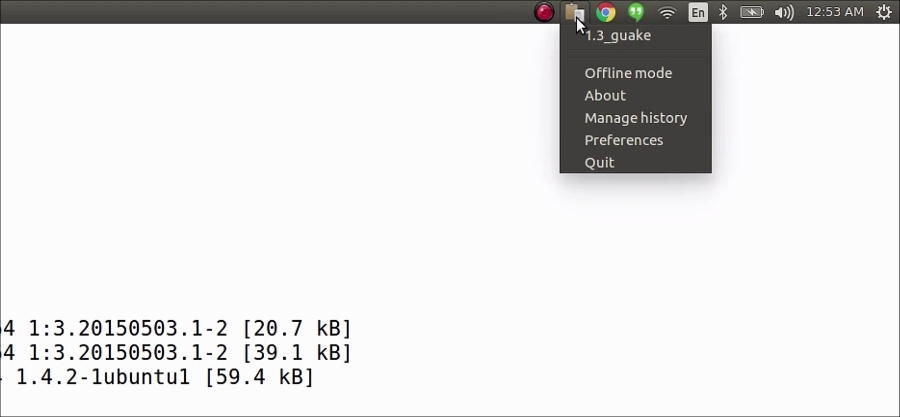Screen dimensions: 900x417
Task: Open Manage history
Action: [x=635, y=118]
